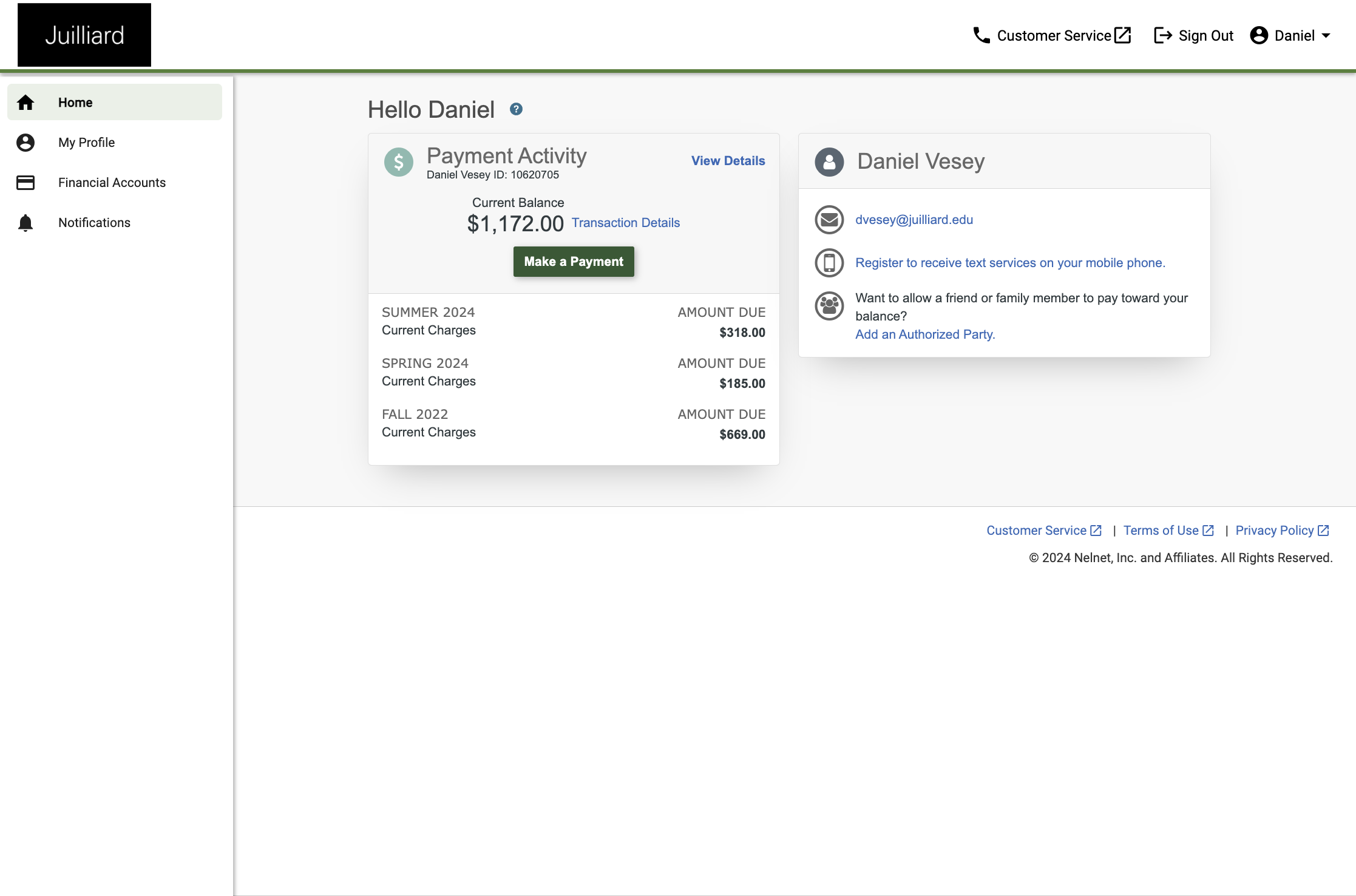This screenshot has height=896, width=1356.
Task: Click the Summer 2024 amount $318.00
Action: tap(742, 333)
